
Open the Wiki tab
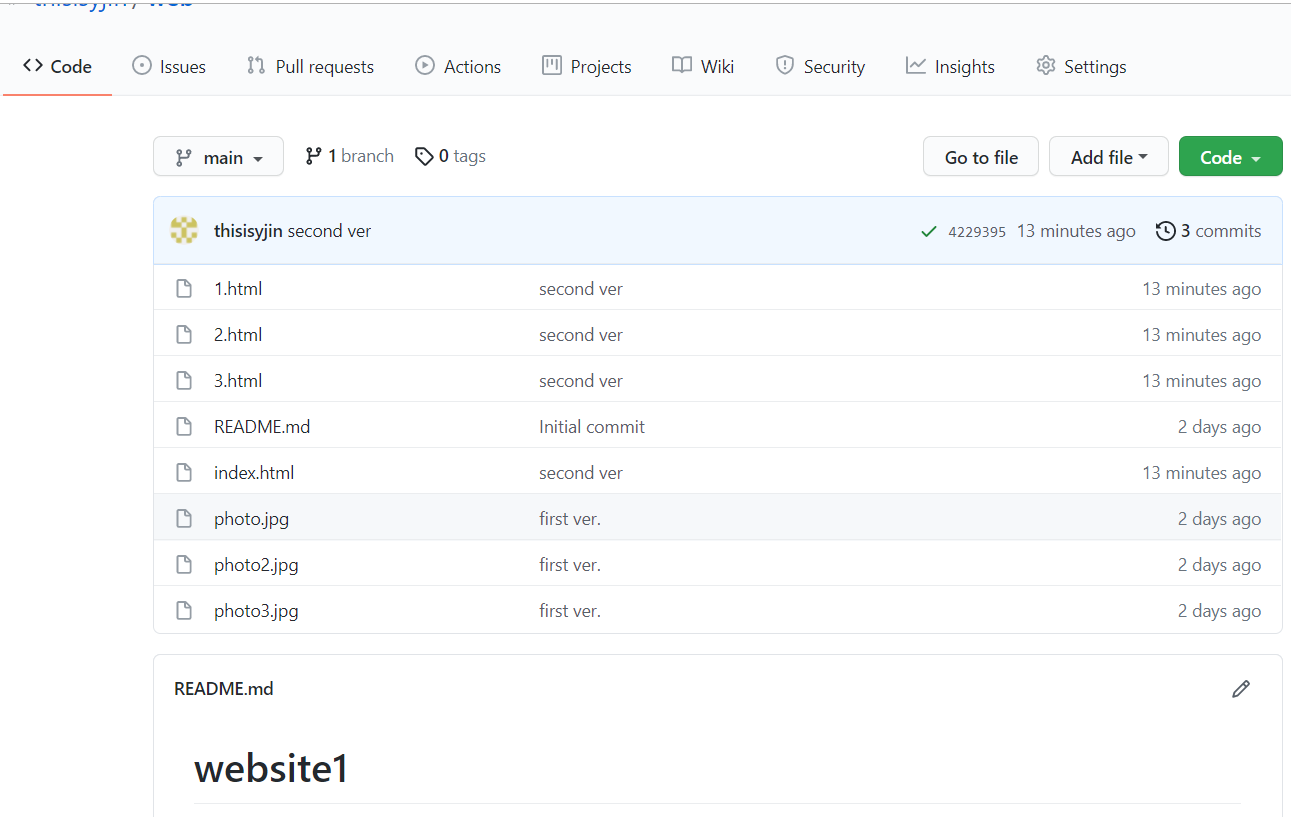point(703,67)
